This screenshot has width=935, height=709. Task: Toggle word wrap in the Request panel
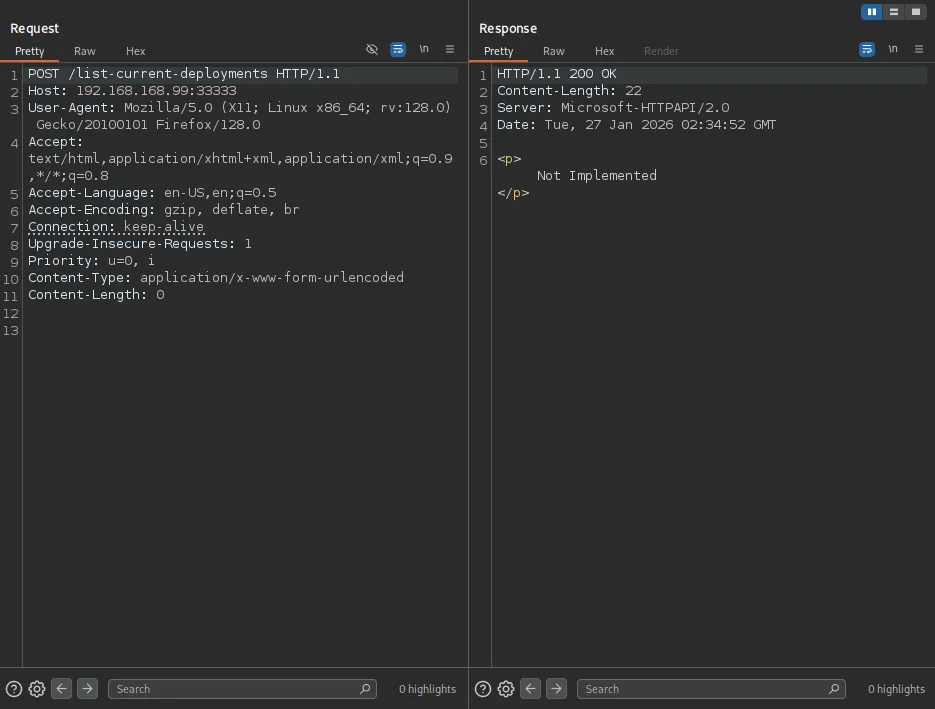click(x=398, y=49)
